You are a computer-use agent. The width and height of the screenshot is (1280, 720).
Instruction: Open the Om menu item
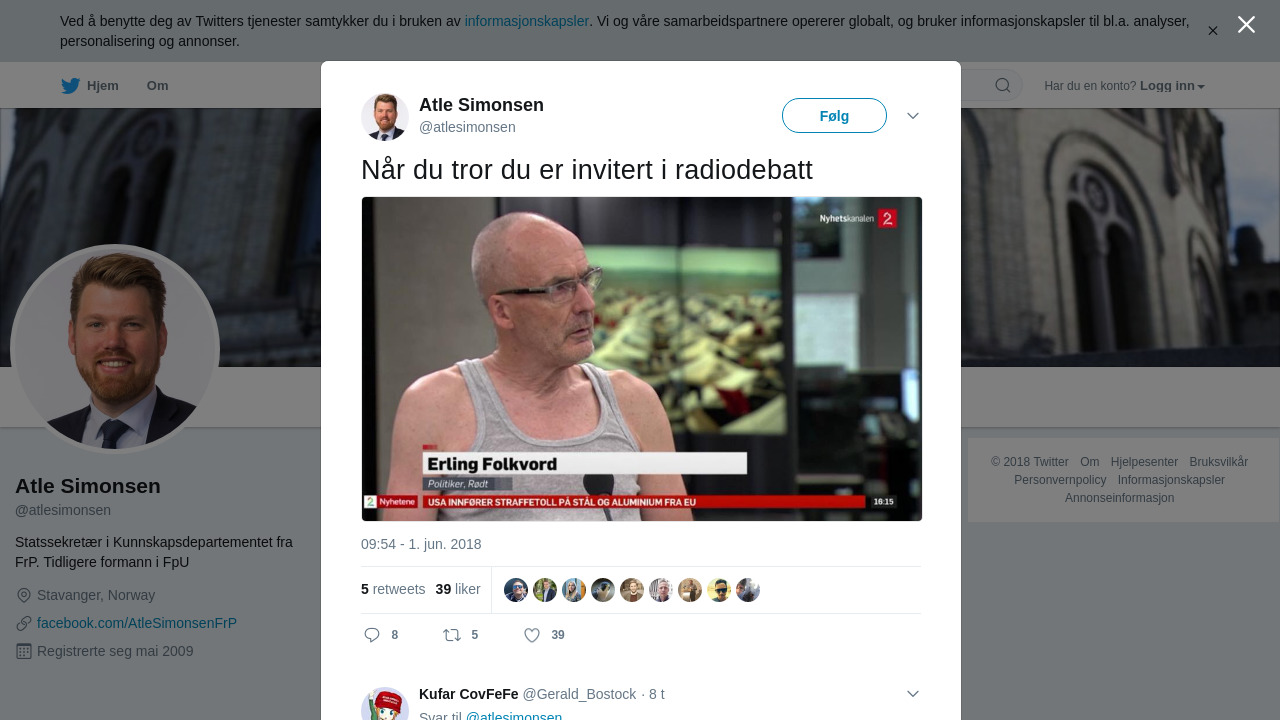click(158, 86)
